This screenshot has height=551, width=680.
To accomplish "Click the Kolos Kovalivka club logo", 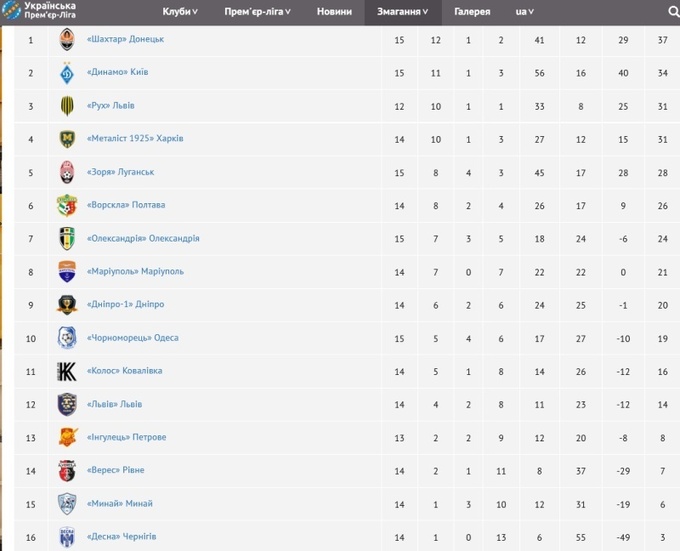I will [x=67, y=371].
